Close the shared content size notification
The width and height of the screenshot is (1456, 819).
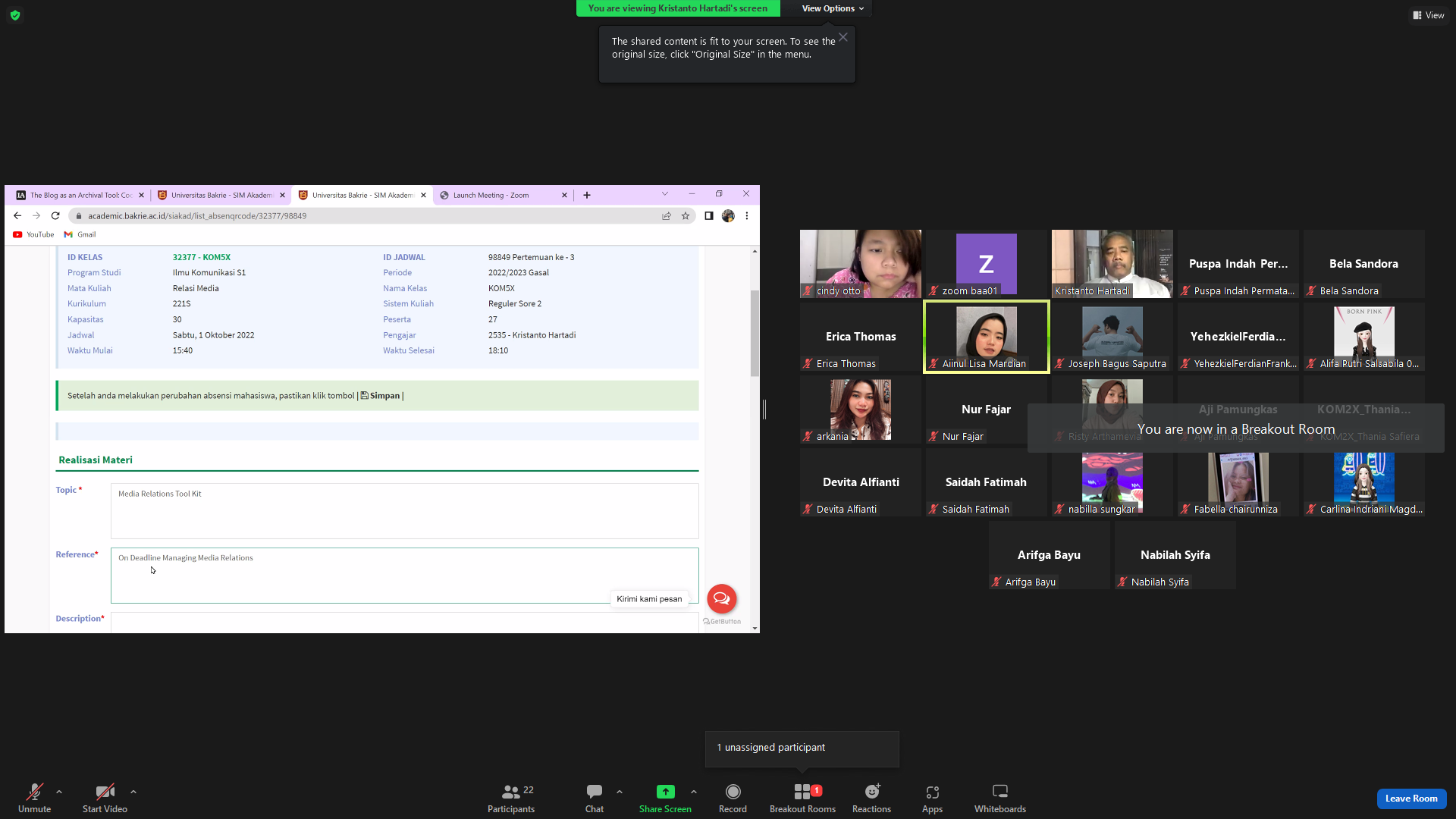pos(843,37)
